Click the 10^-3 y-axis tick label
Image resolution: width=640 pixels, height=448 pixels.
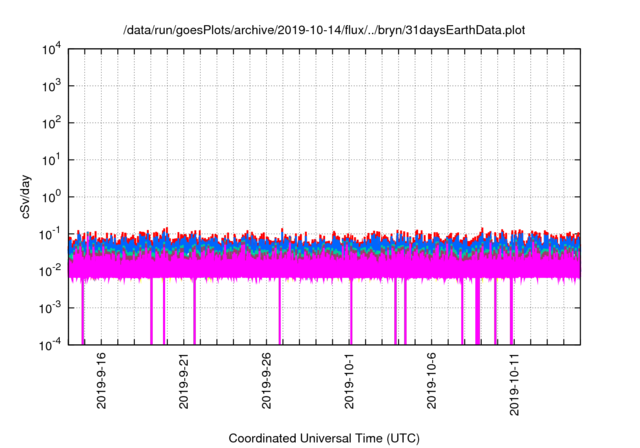click(50, 308)
